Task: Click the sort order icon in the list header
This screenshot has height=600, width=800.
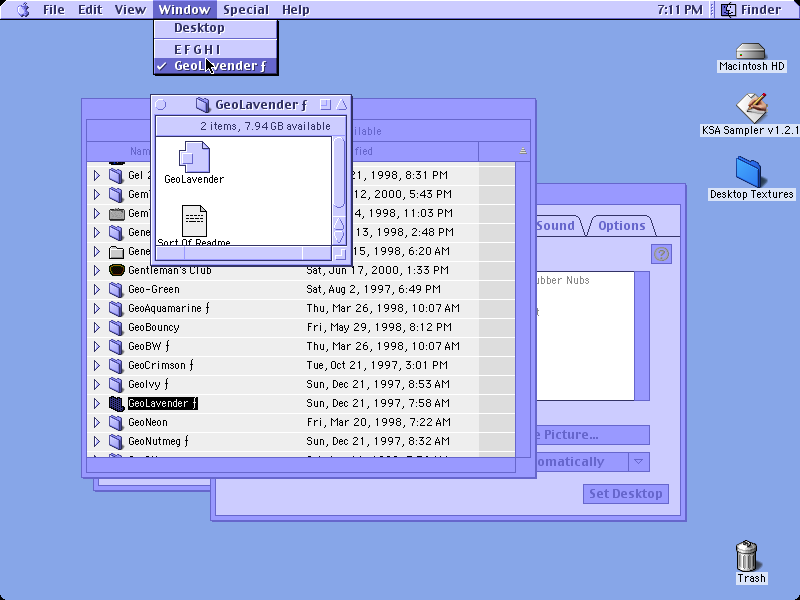Action: click(x=522, y=151)
